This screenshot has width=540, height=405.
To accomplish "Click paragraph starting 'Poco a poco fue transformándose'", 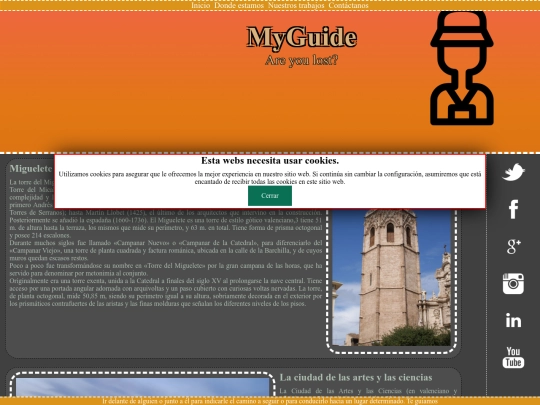I will point(166,269).
